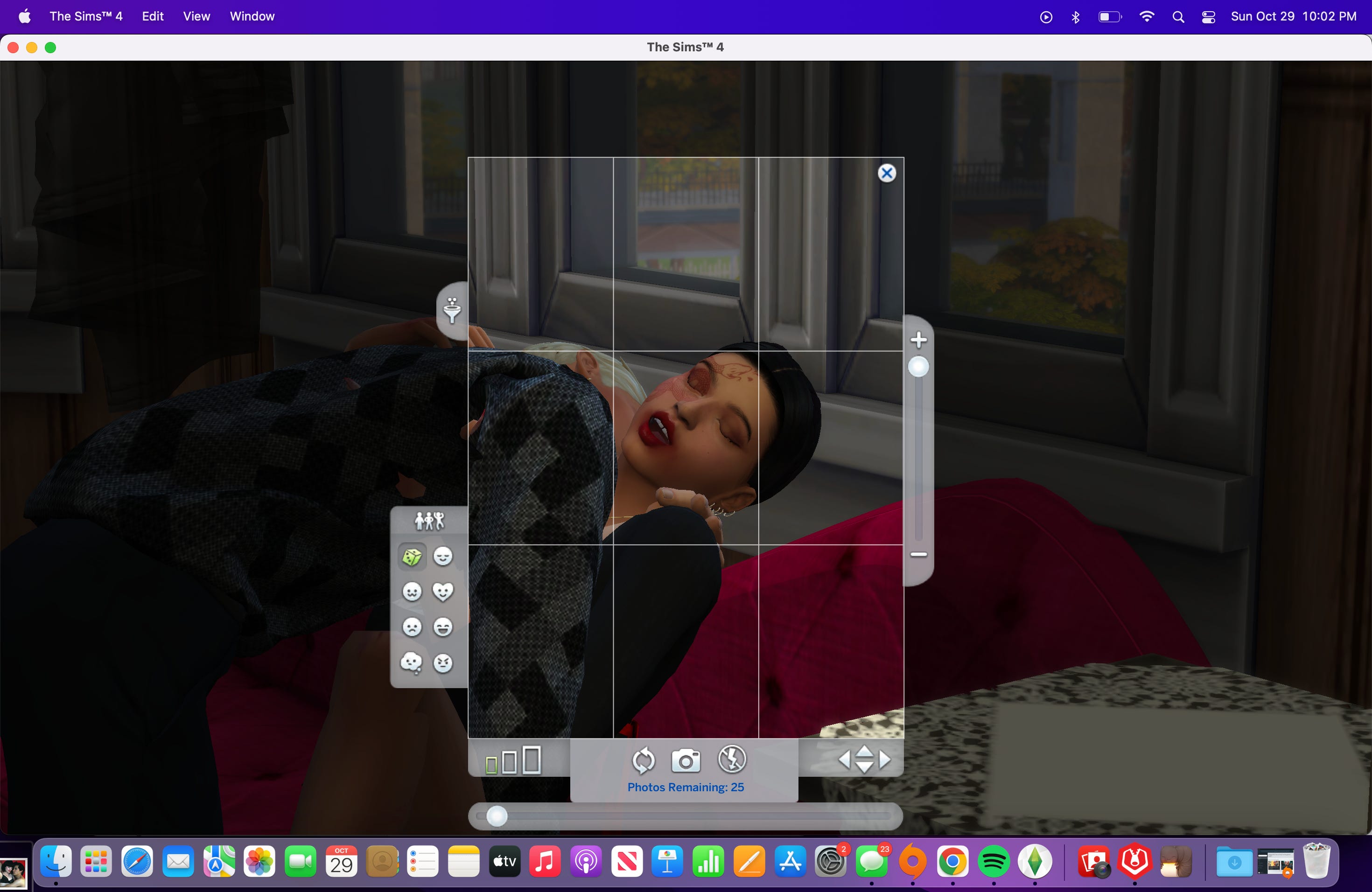Click the Wi-Fi status icon
The height and width of the screenshot is (892, 1372).
pos(1147,17)
